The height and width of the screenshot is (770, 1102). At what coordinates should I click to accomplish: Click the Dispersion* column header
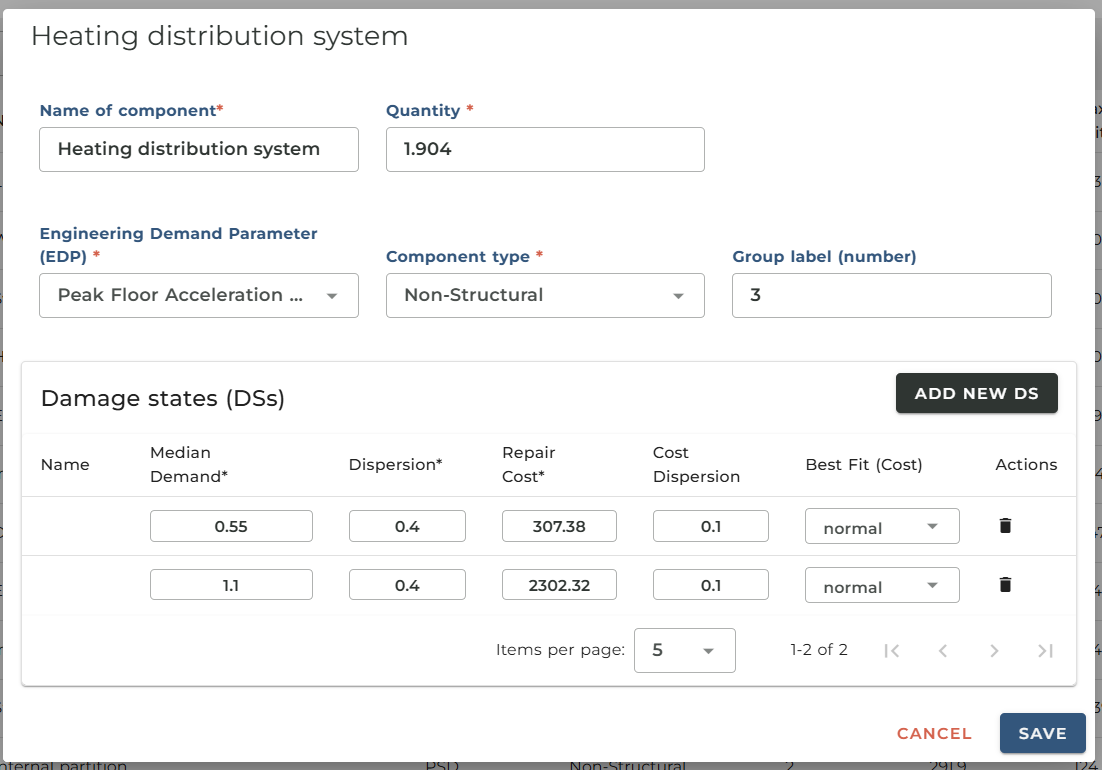(396, 464)
